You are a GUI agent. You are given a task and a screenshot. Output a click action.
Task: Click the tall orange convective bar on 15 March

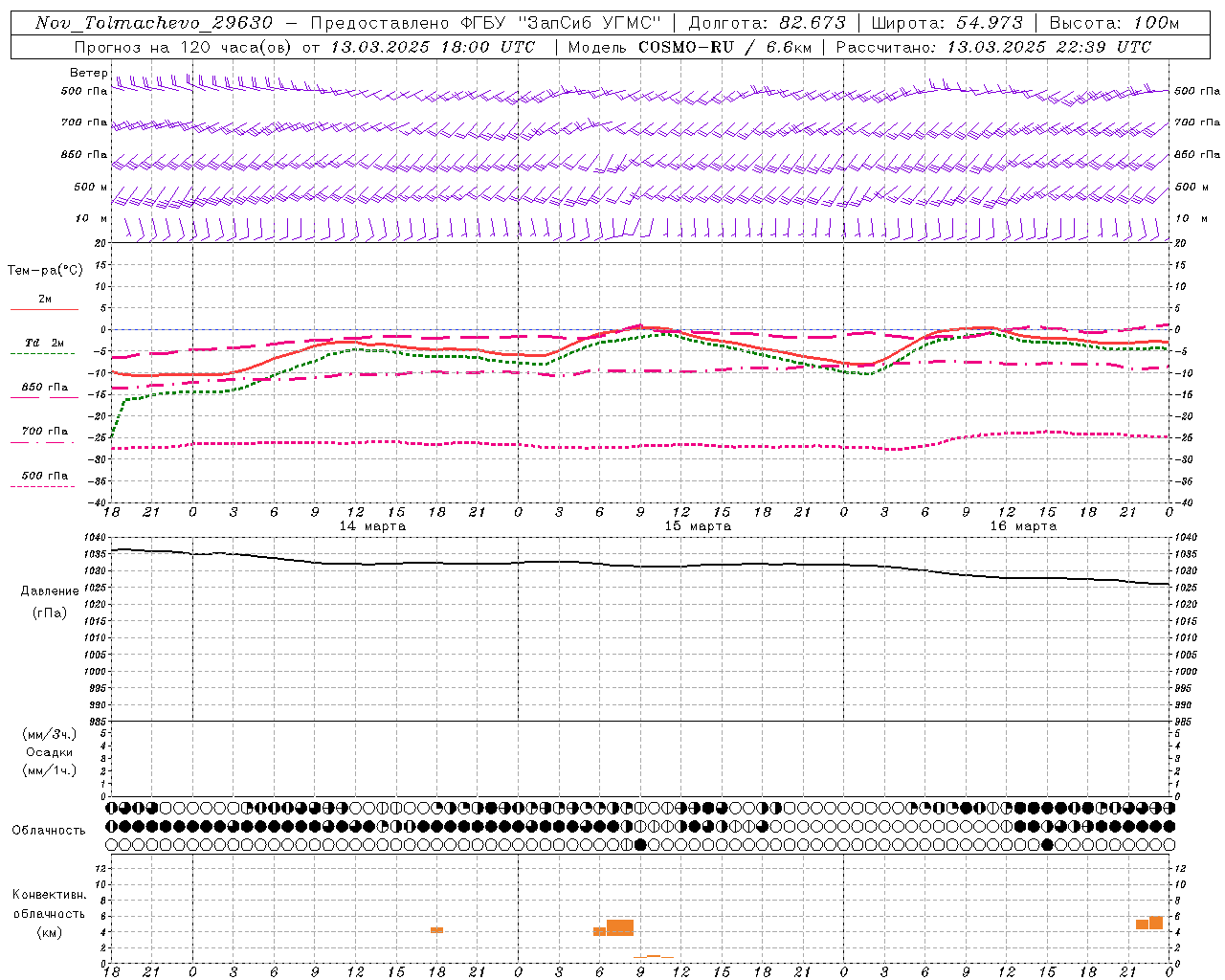click(x=620, y=928)
